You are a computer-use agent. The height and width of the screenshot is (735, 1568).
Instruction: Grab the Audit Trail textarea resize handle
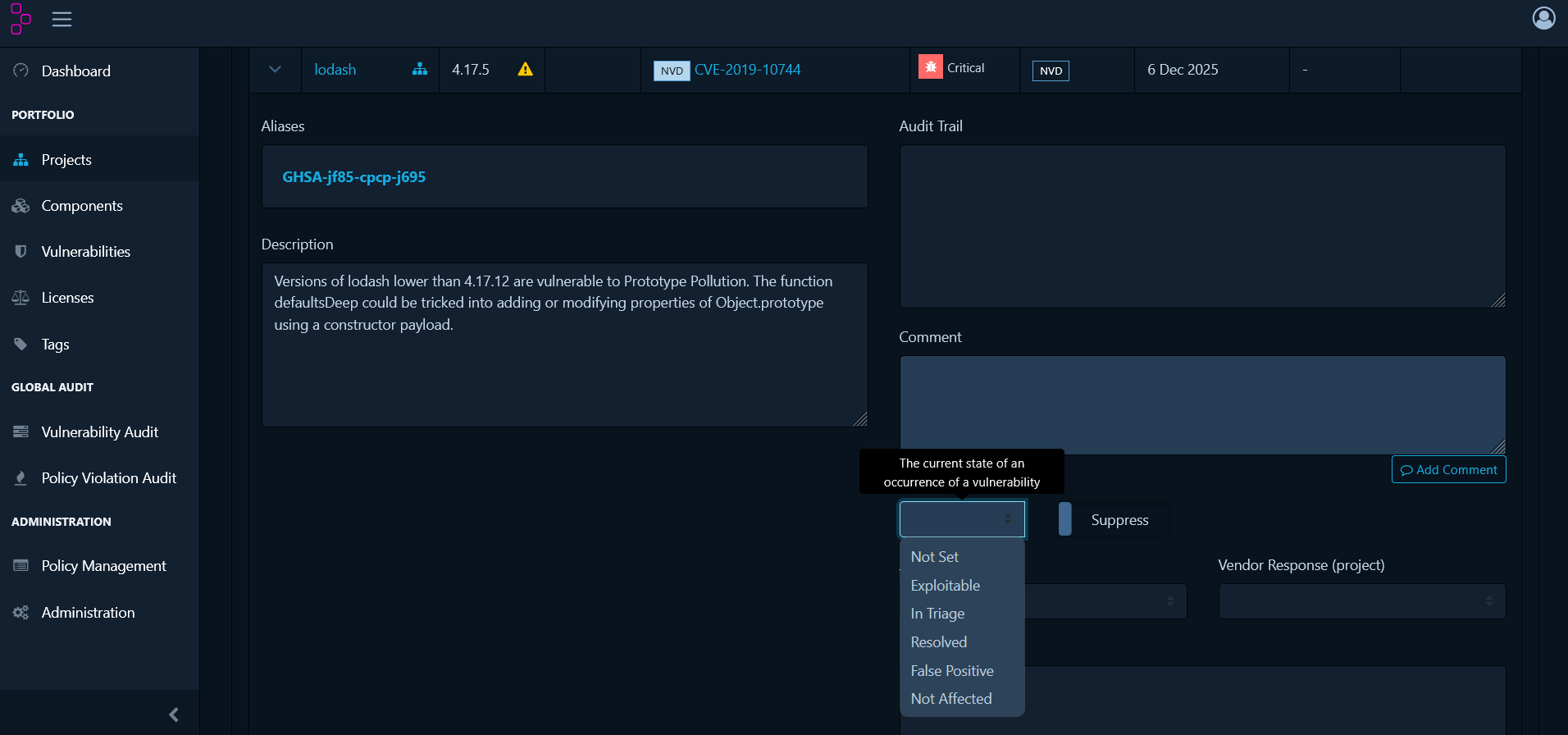pos(1498,301)
